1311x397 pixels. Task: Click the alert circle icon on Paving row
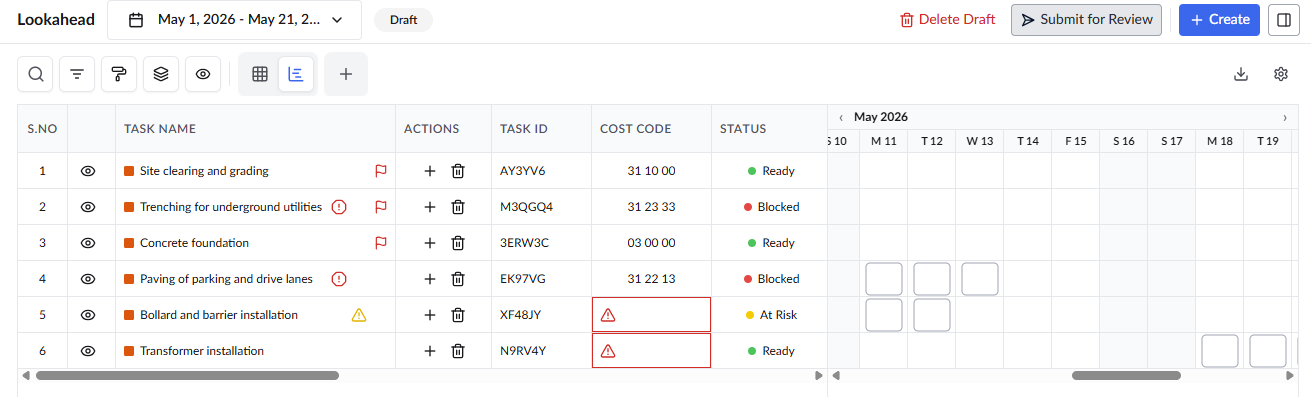[339, 279]
